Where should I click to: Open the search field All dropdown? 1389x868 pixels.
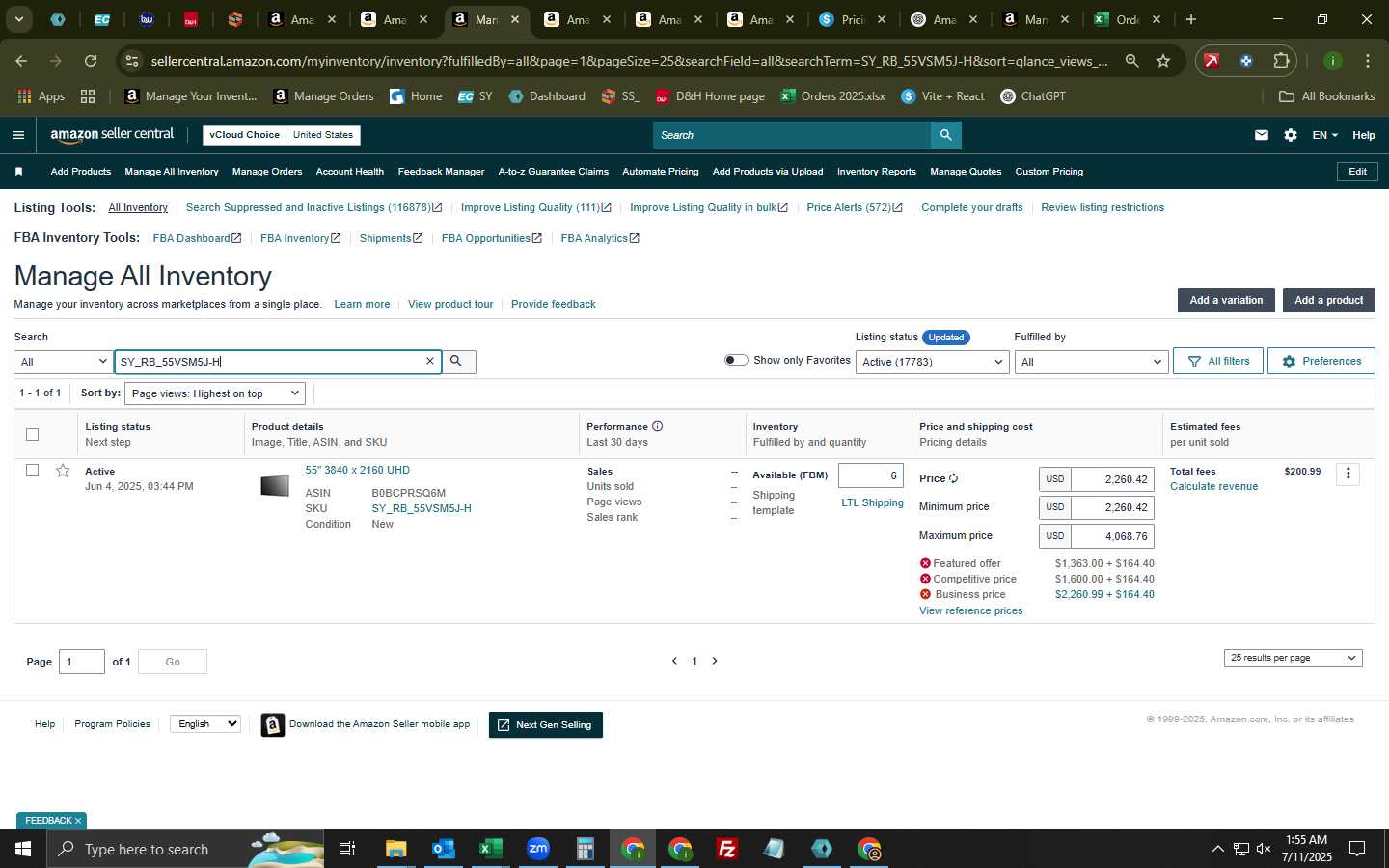tap(63, 362)
